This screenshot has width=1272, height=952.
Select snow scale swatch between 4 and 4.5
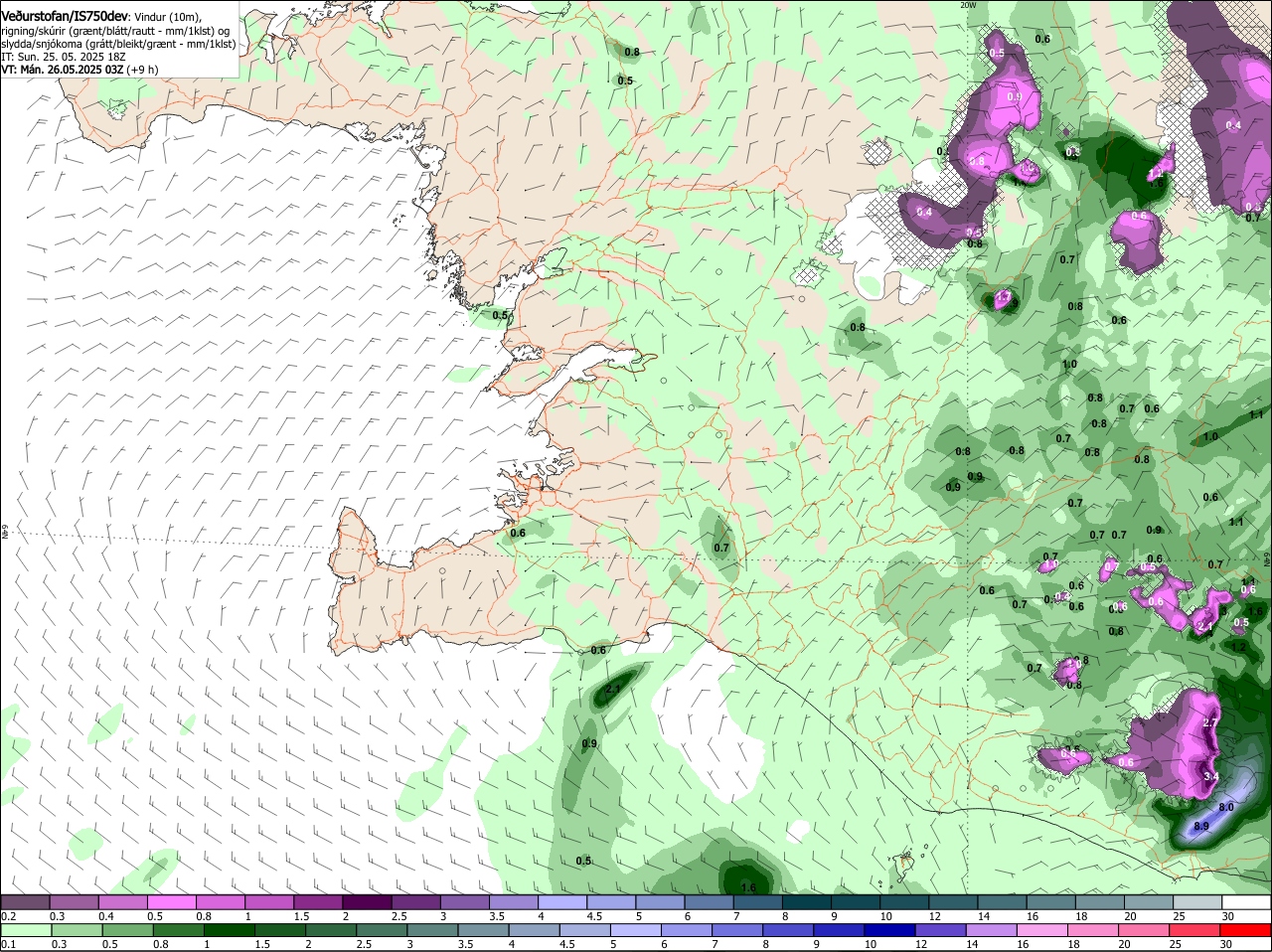(x=564, y=901)
